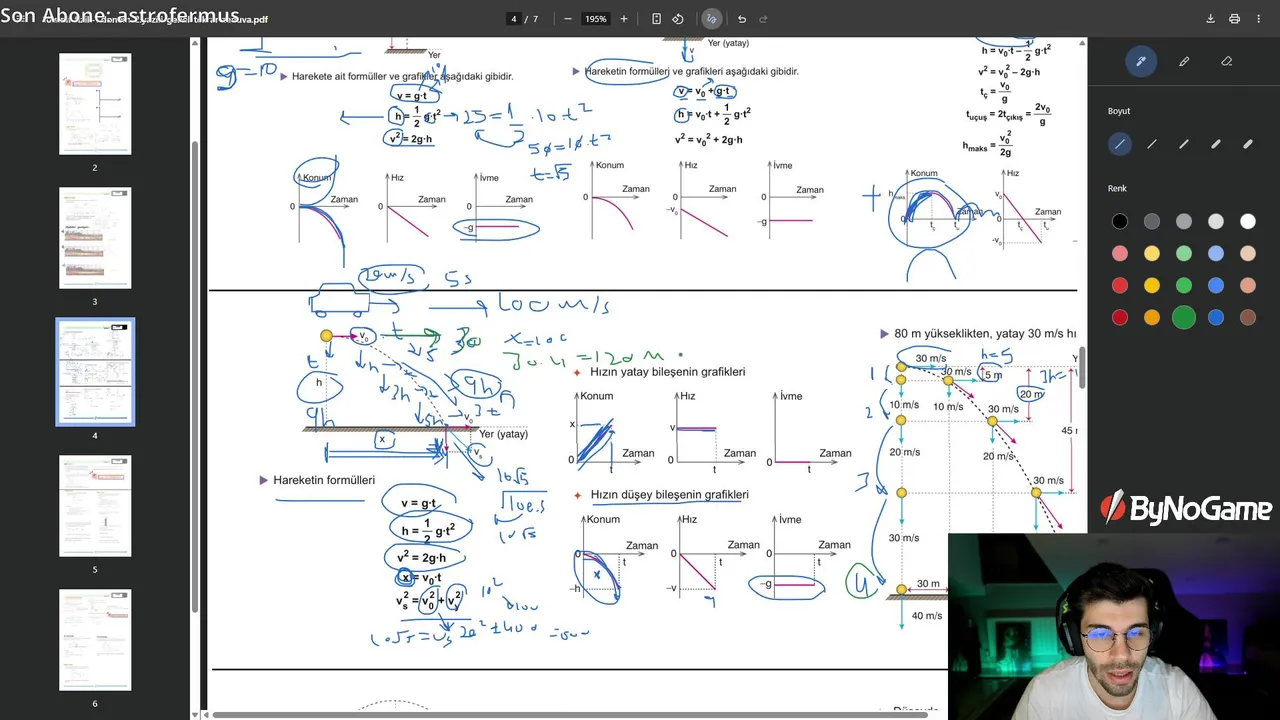Select the thickest stroke size under Boyut

click(x=1248, y=144)
